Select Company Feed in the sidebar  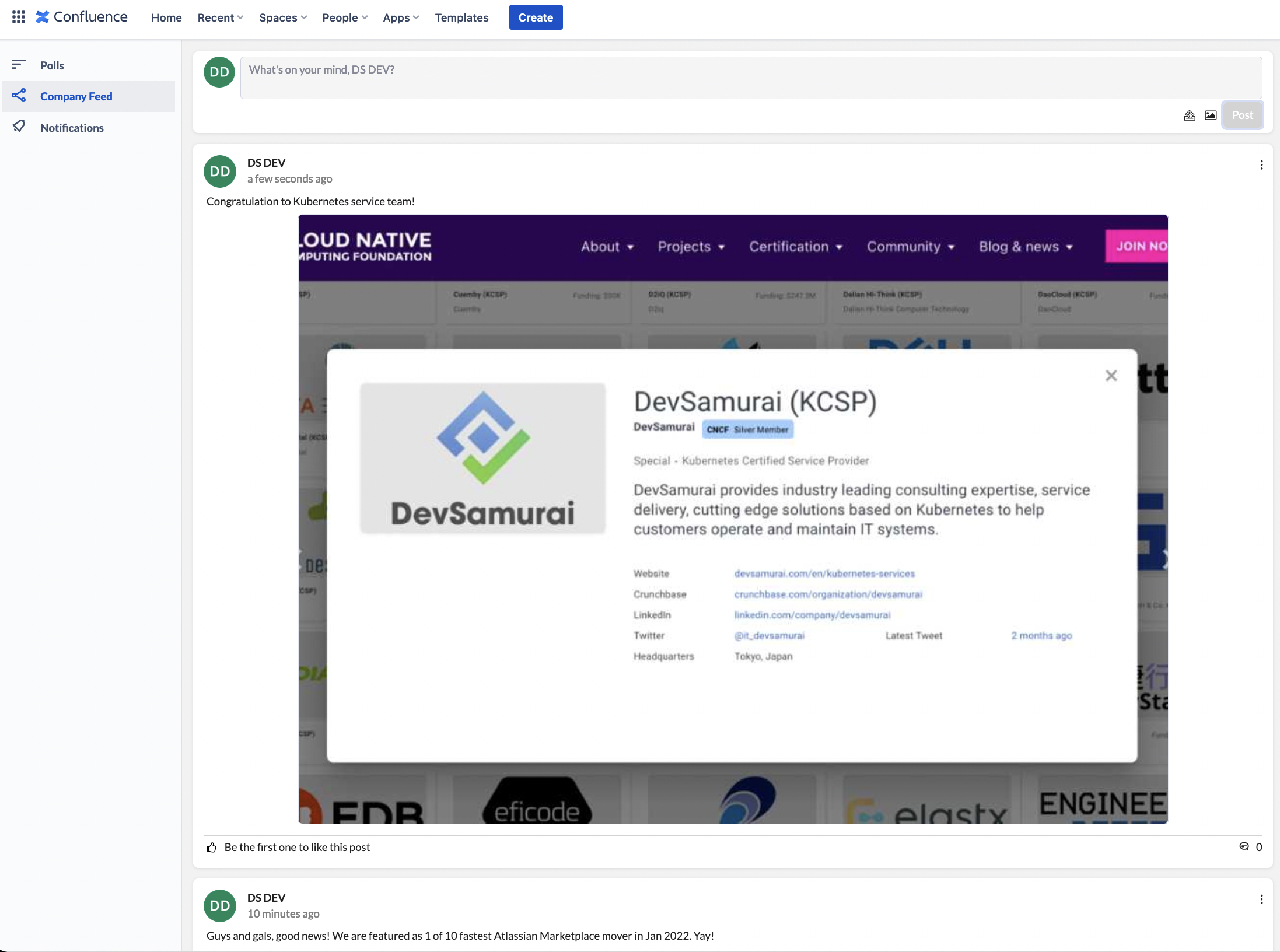(76, 96)
